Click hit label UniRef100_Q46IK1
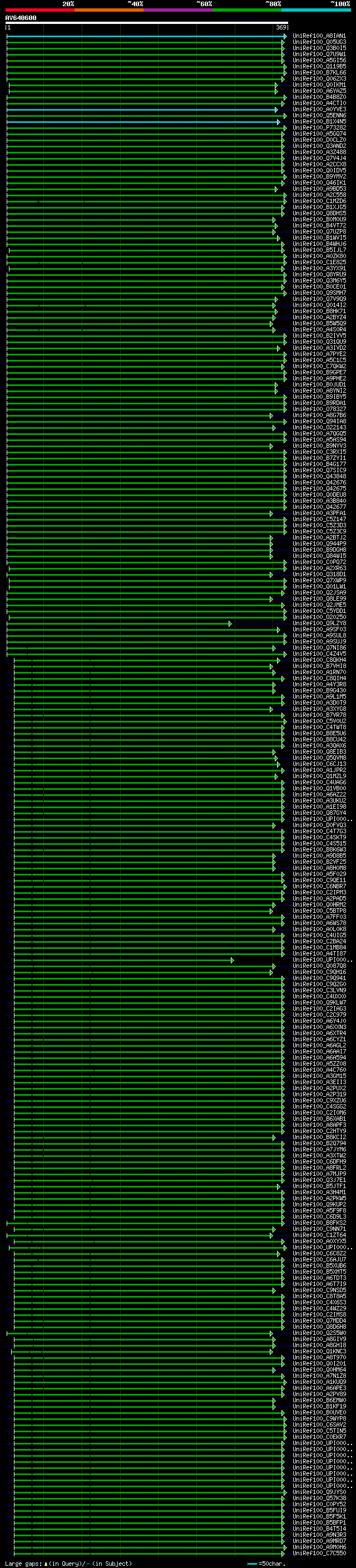Viewport: 356px width, 1568px height. tap(319, 182)
